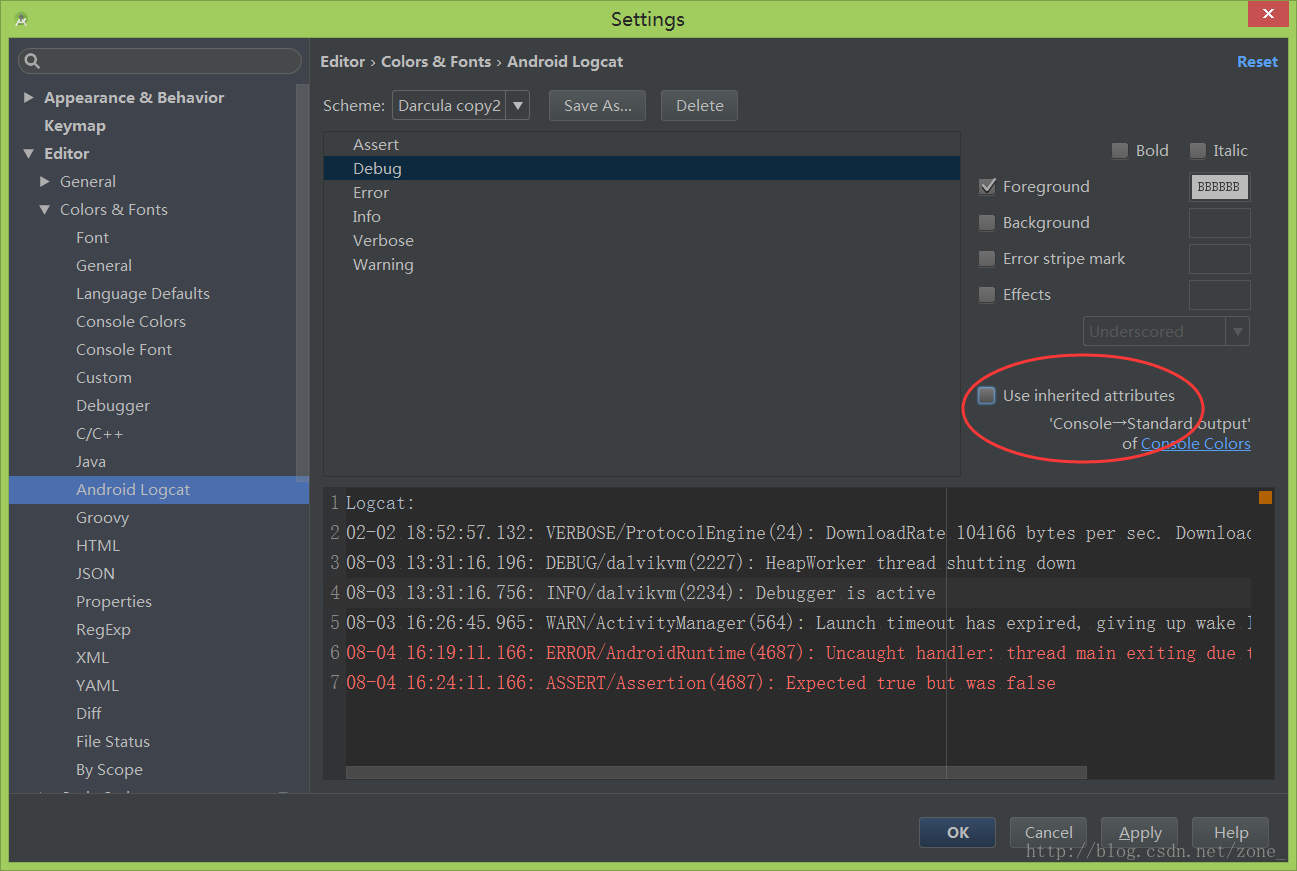Toggle the Bold checkbox
Image resolution: width=1297 pixels, height=871 pixels.
tap(1121, 151)
